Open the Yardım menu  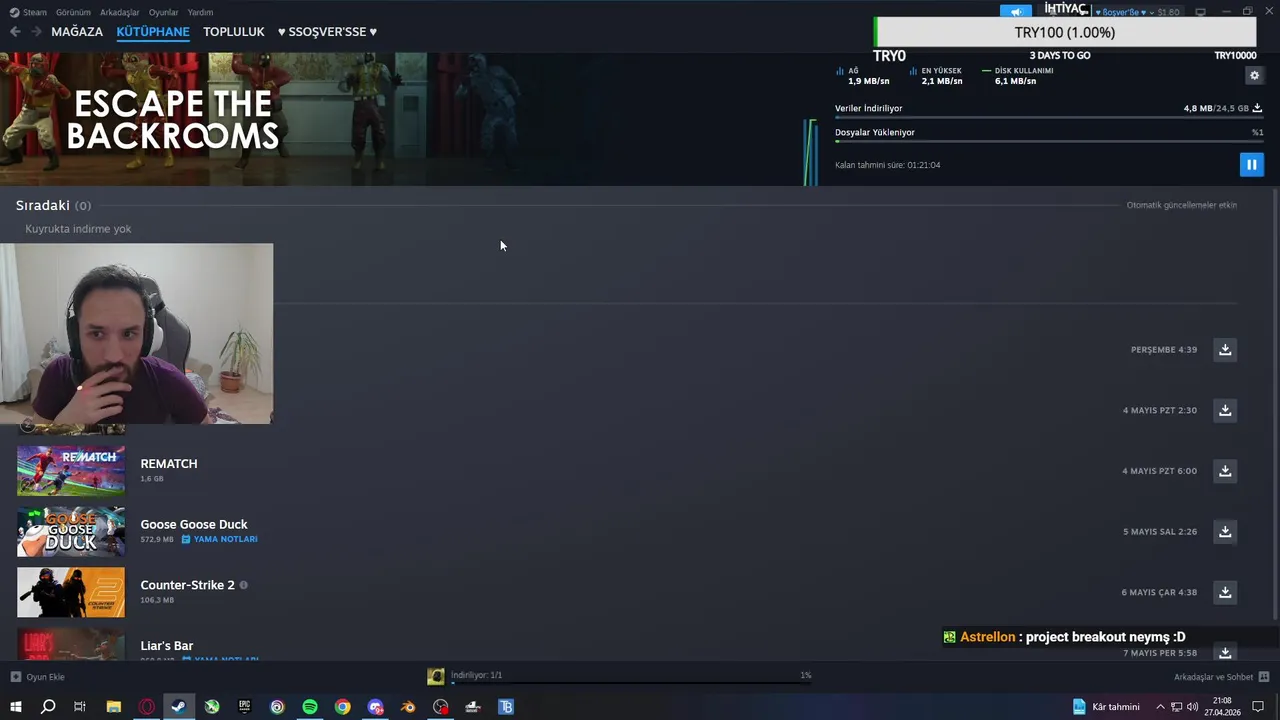pyautogui.click(x=200, y=12)
